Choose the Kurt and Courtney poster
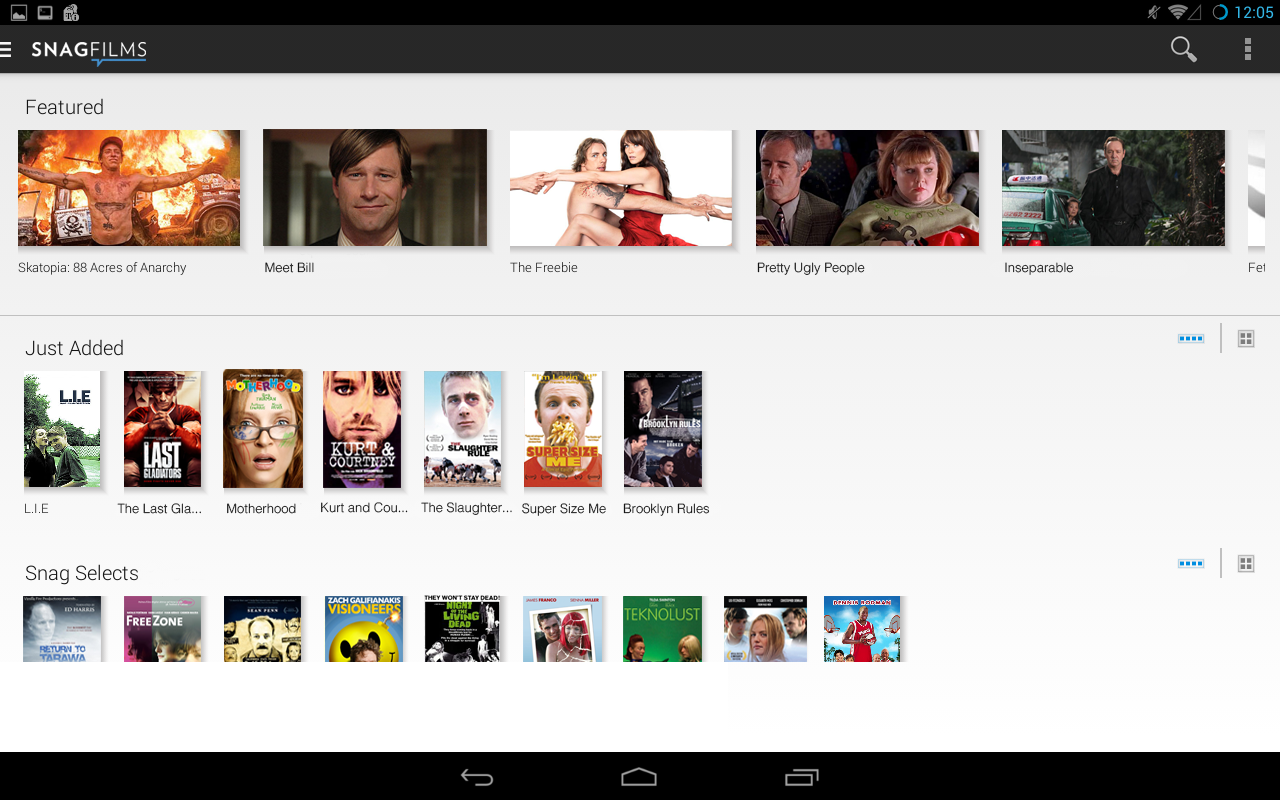This screenshot has height=800, width=1280. pos(362,429)
